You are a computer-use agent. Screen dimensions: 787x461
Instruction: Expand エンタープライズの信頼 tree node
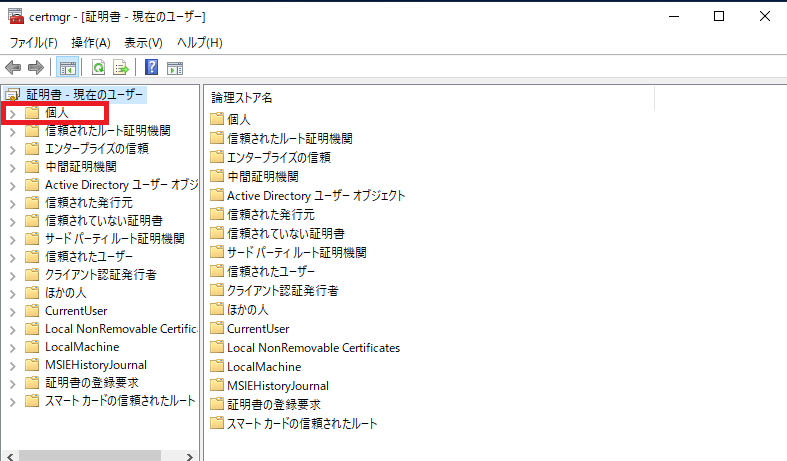click(13, 150)
